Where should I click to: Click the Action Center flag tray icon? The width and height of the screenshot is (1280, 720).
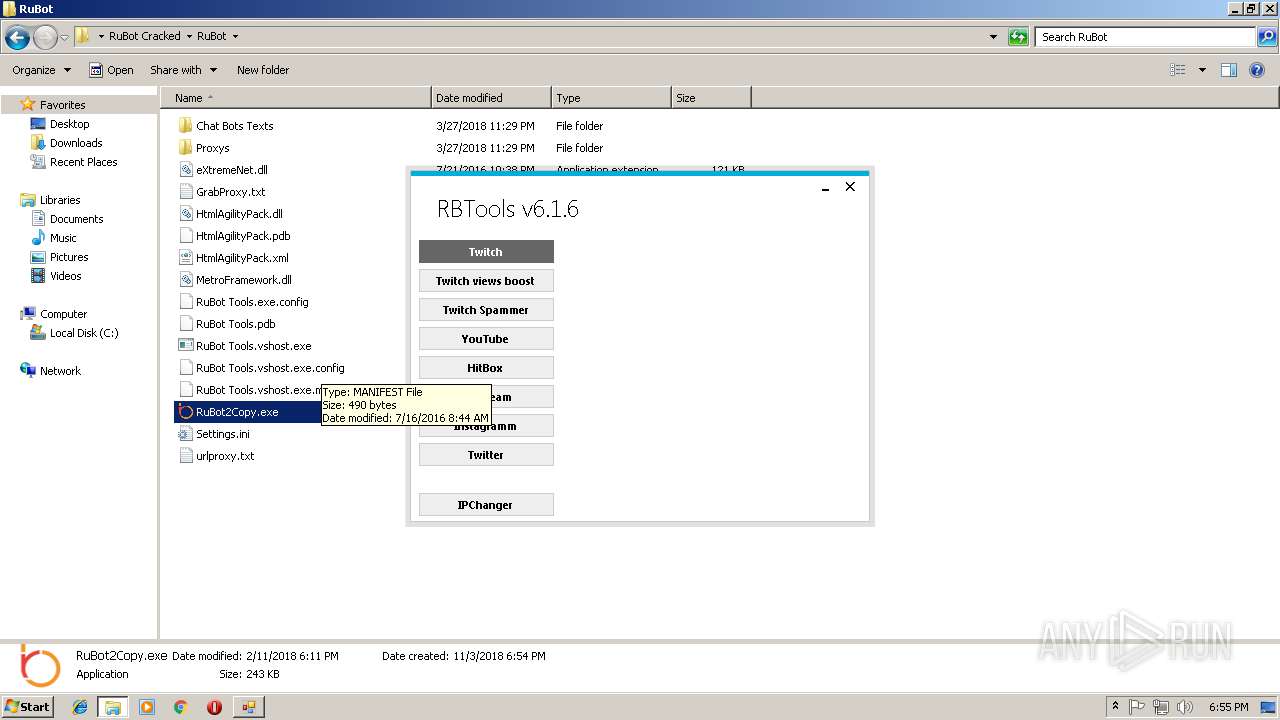tap(1136, 707)
